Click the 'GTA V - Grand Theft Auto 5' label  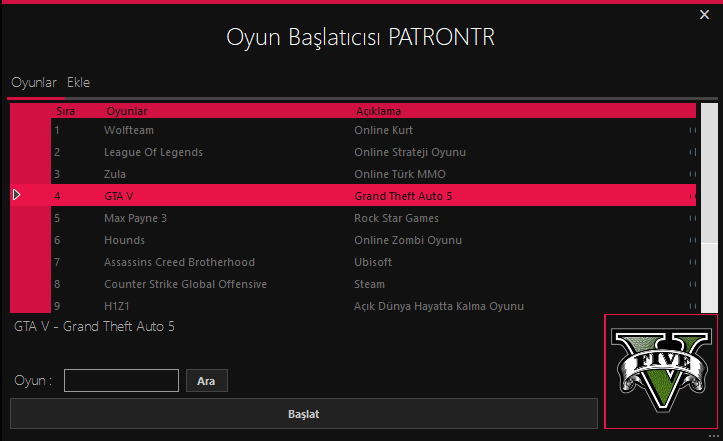(x=95, y=327)
